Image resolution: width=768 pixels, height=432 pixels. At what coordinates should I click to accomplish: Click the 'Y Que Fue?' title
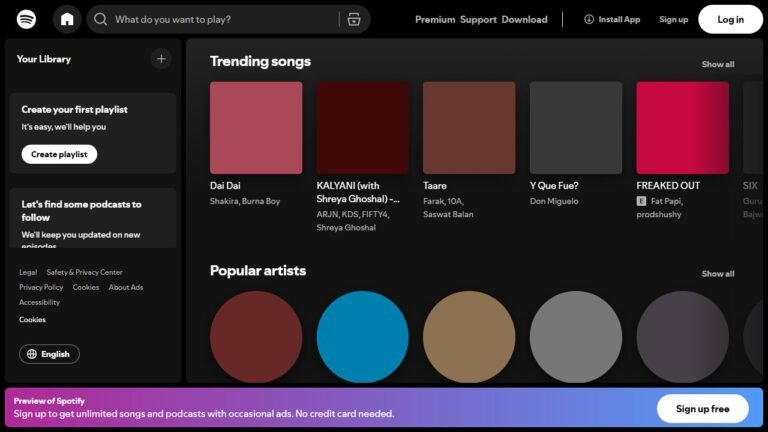(554, 186)
